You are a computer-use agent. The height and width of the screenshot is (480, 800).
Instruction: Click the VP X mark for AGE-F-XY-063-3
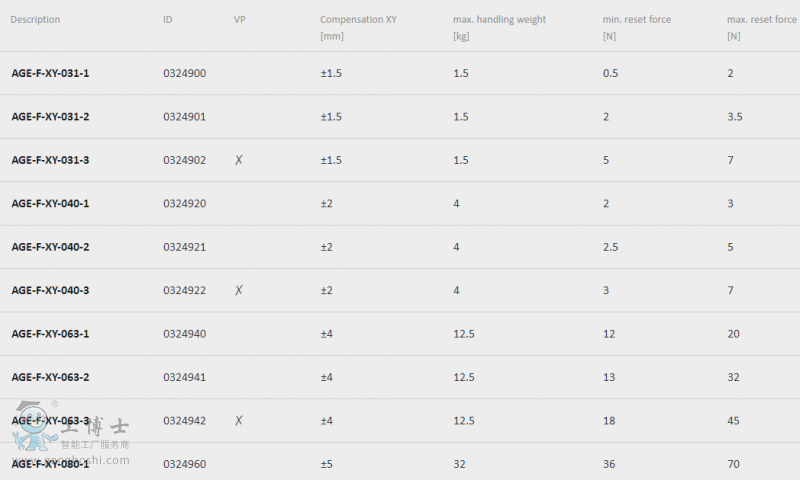pos(238,421)
